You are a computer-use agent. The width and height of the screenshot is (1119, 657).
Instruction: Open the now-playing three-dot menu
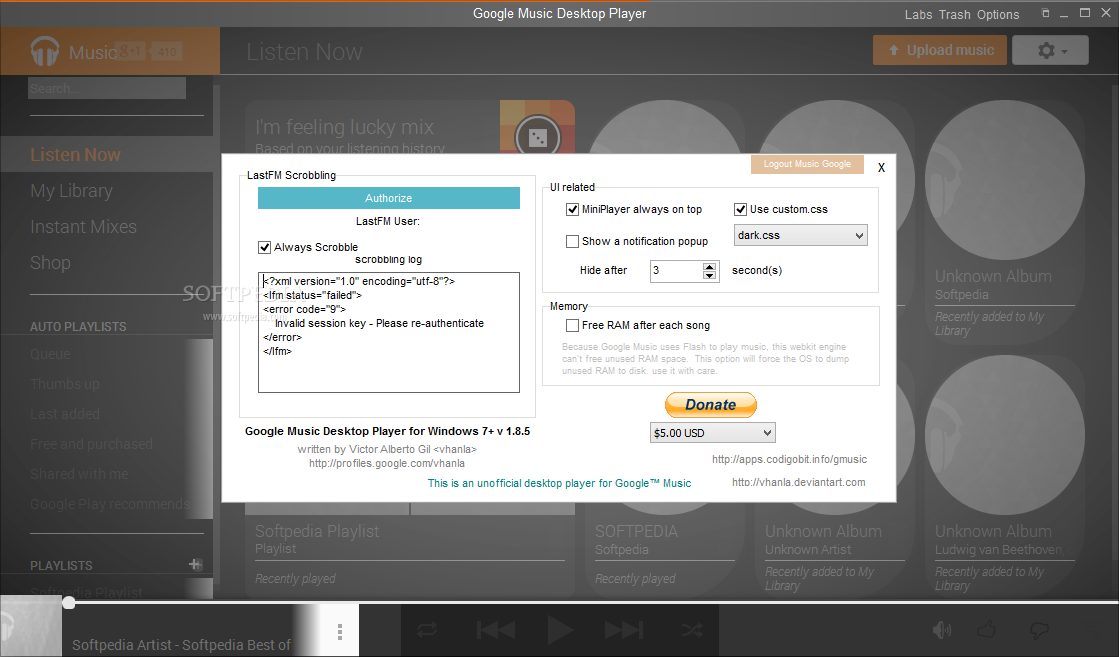click(x=340, y=631)
